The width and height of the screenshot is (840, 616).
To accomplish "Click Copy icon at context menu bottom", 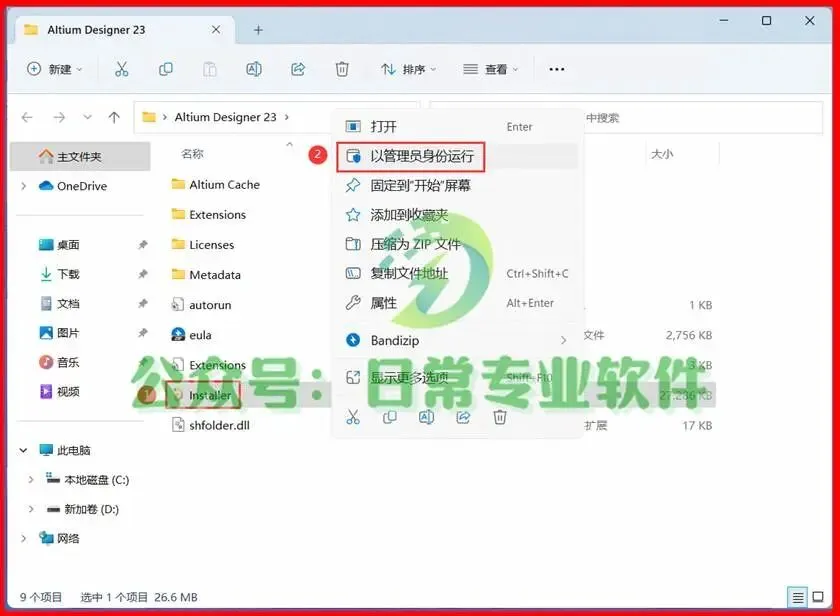I will point(389,417).
